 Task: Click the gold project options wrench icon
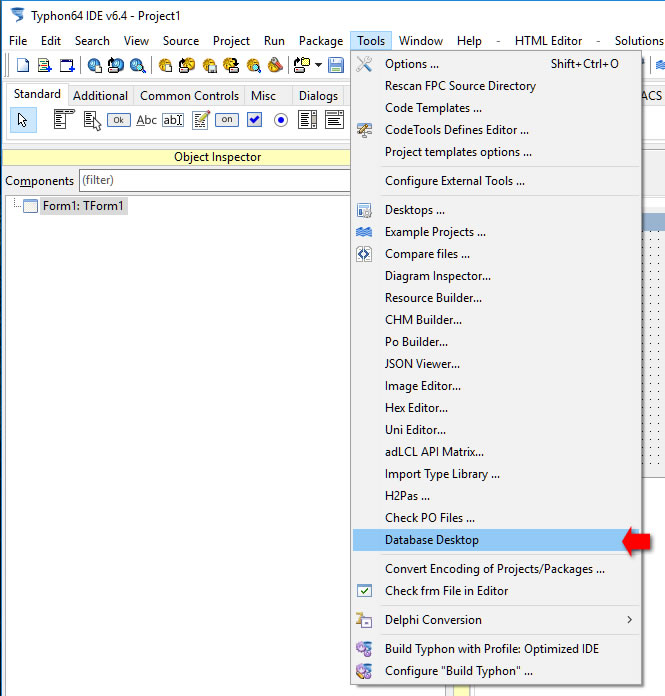[275, 65]
